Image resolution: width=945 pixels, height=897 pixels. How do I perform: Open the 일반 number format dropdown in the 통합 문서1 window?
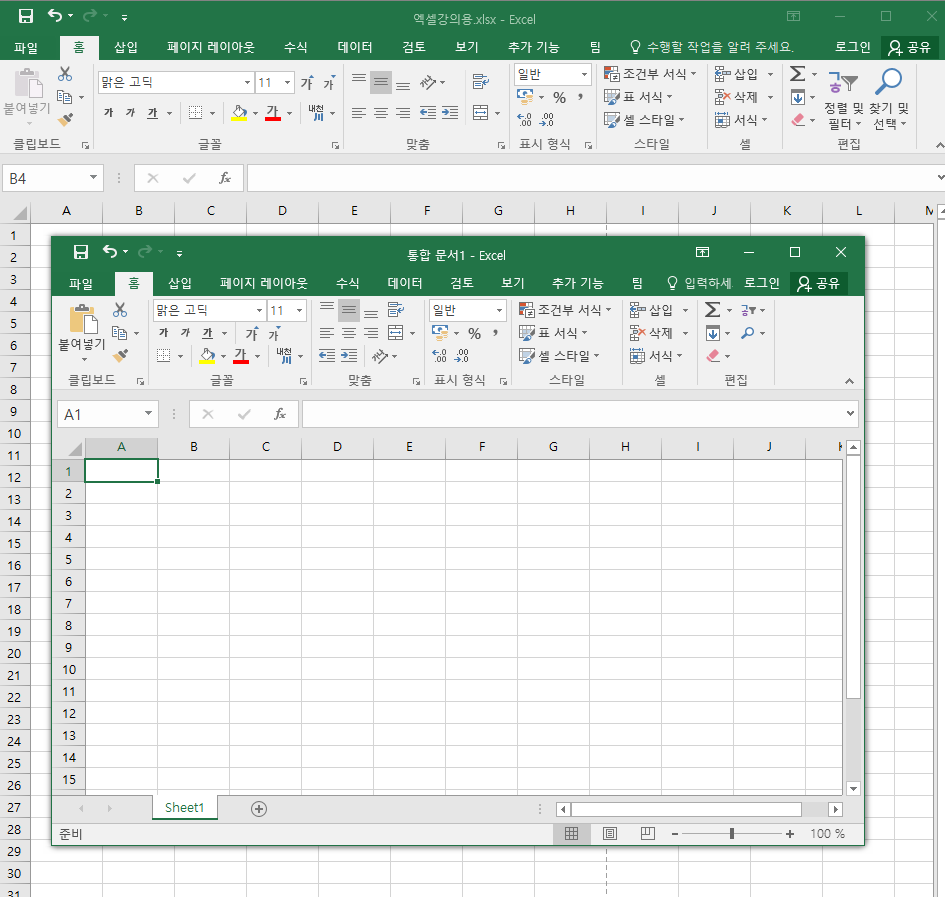coord(499,310)
